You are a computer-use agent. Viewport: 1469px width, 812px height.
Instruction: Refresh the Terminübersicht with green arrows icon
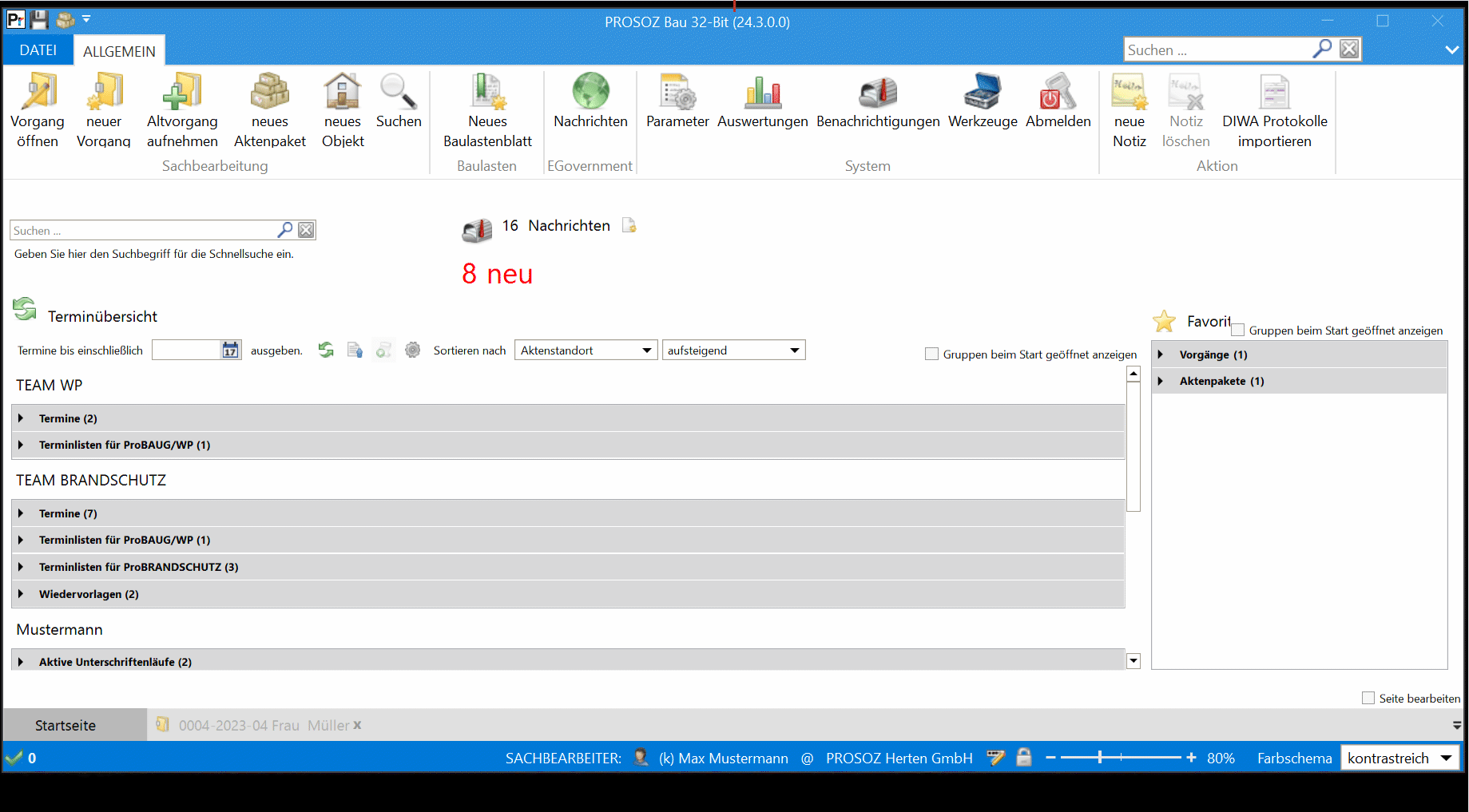[25, 309]
